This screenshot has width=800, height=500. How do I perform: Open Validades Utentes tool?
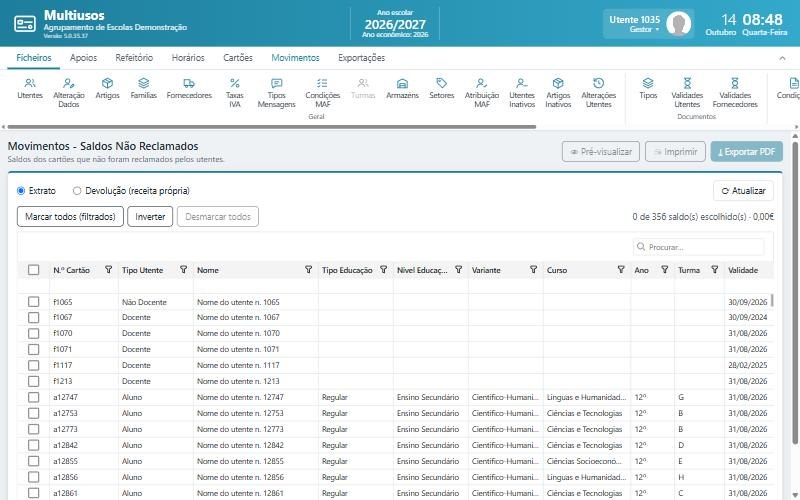point(687,92)
